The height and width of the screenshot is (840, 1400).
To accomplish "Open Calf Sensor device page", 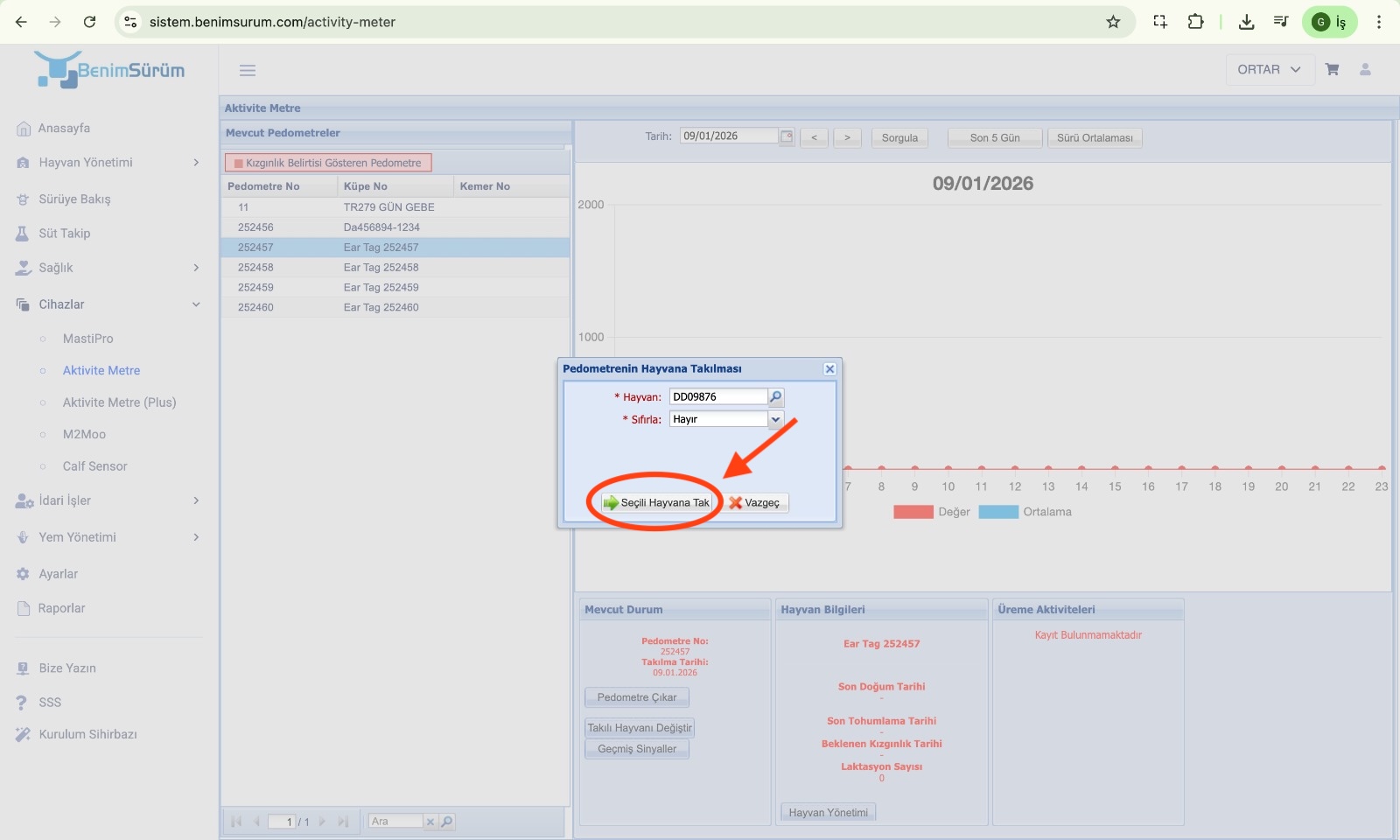I will 94,466.
